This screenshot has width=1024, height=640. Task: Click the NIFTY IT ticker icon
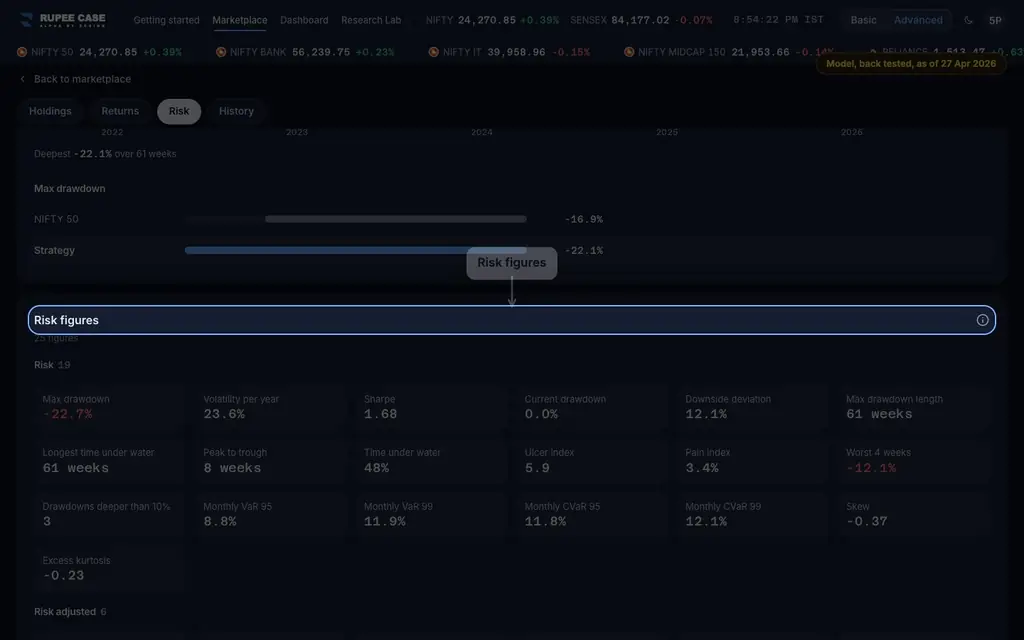[434, 52]
